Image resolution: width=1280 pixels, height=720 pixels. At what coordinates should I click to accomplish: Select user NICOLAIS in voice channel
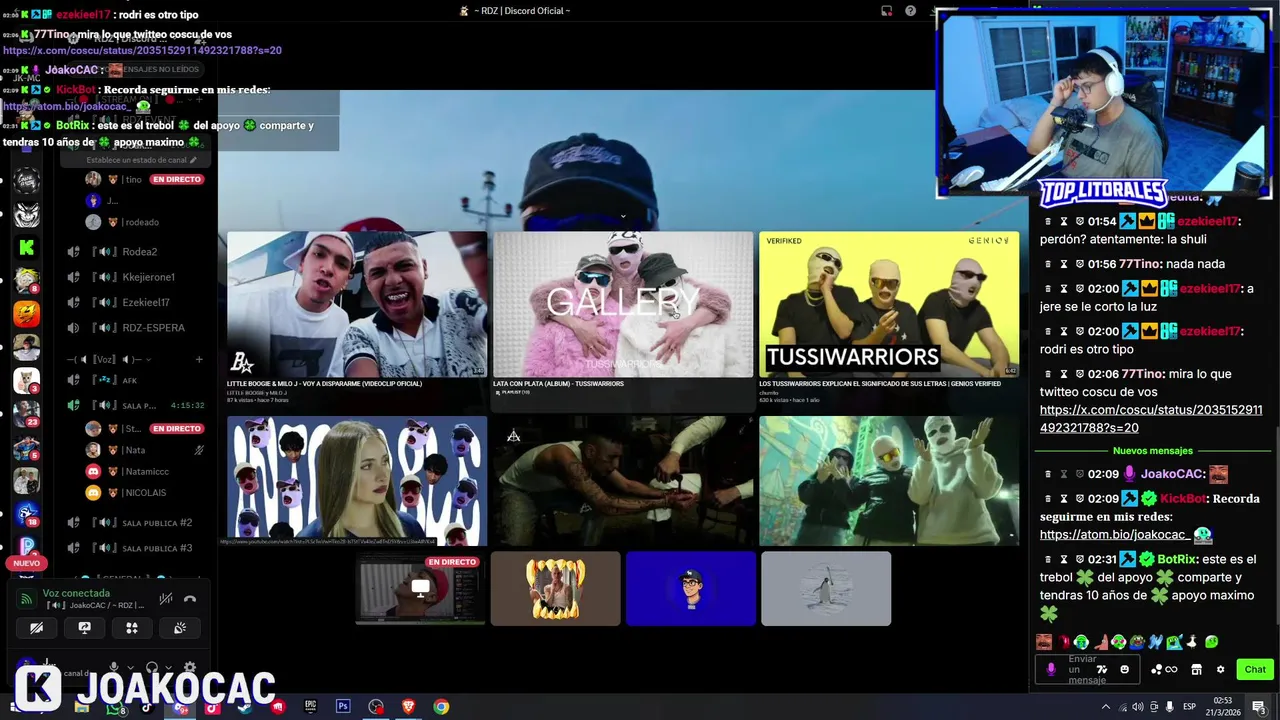(145, 493)
